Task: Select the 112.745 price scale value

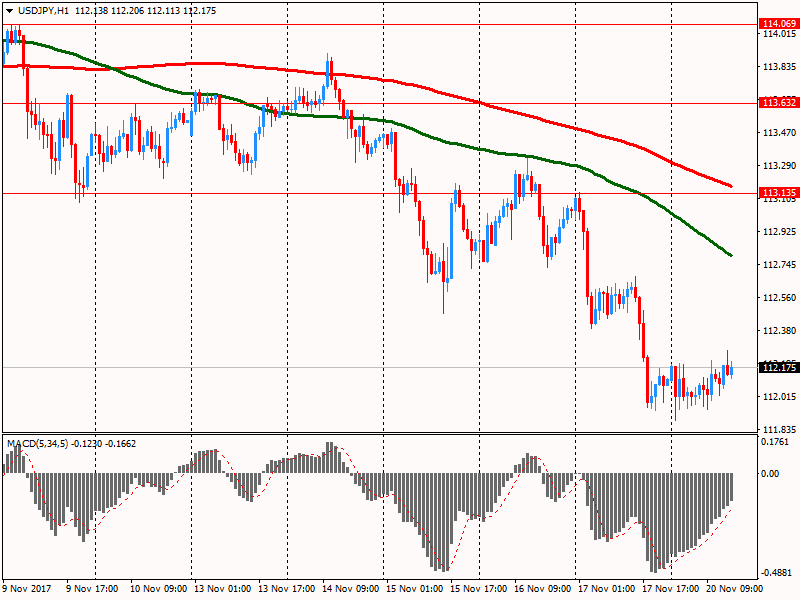Action: coord(779,265)
